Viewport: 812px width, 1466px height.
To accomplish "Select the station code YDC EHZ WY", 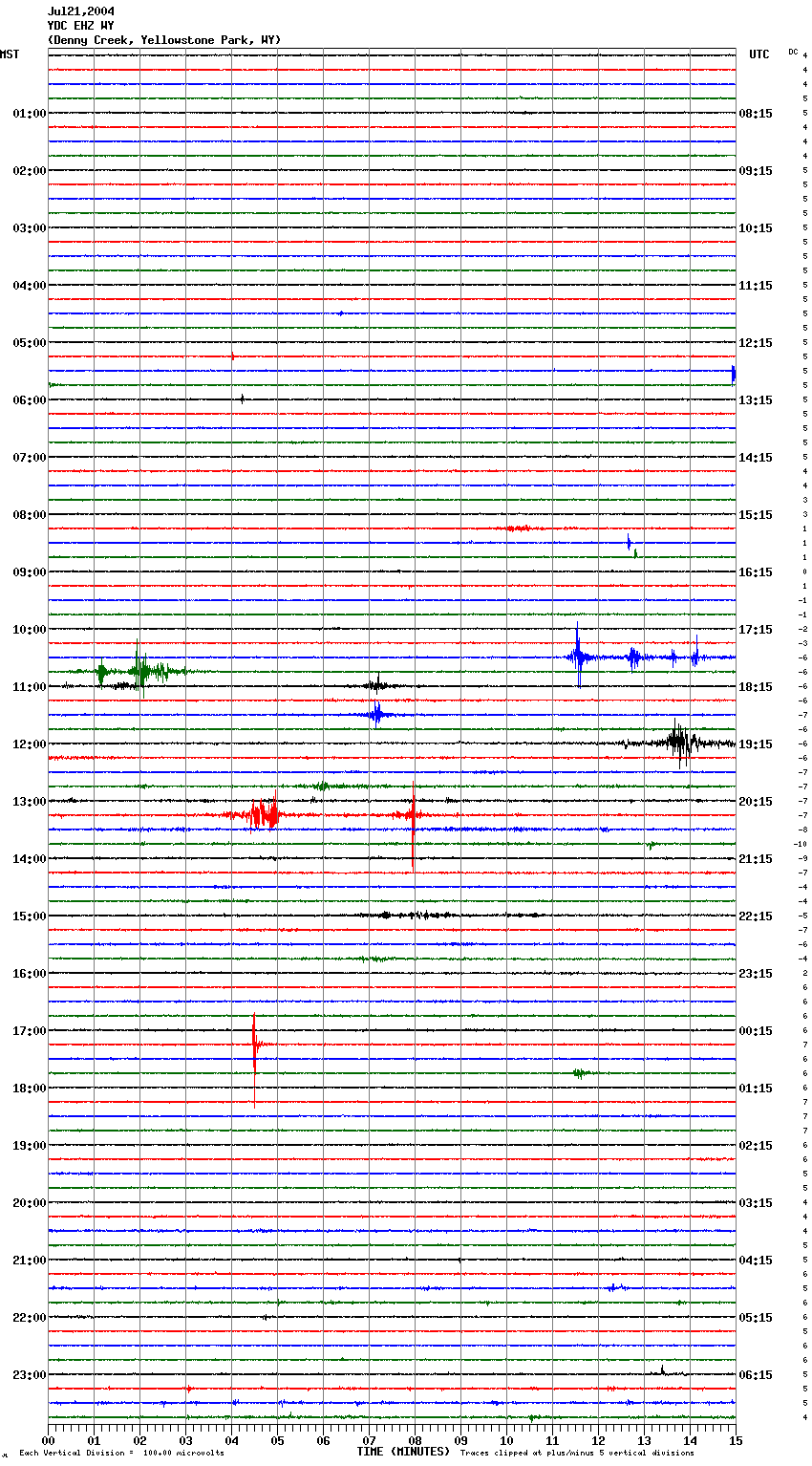I will click(x=81, y=26).
